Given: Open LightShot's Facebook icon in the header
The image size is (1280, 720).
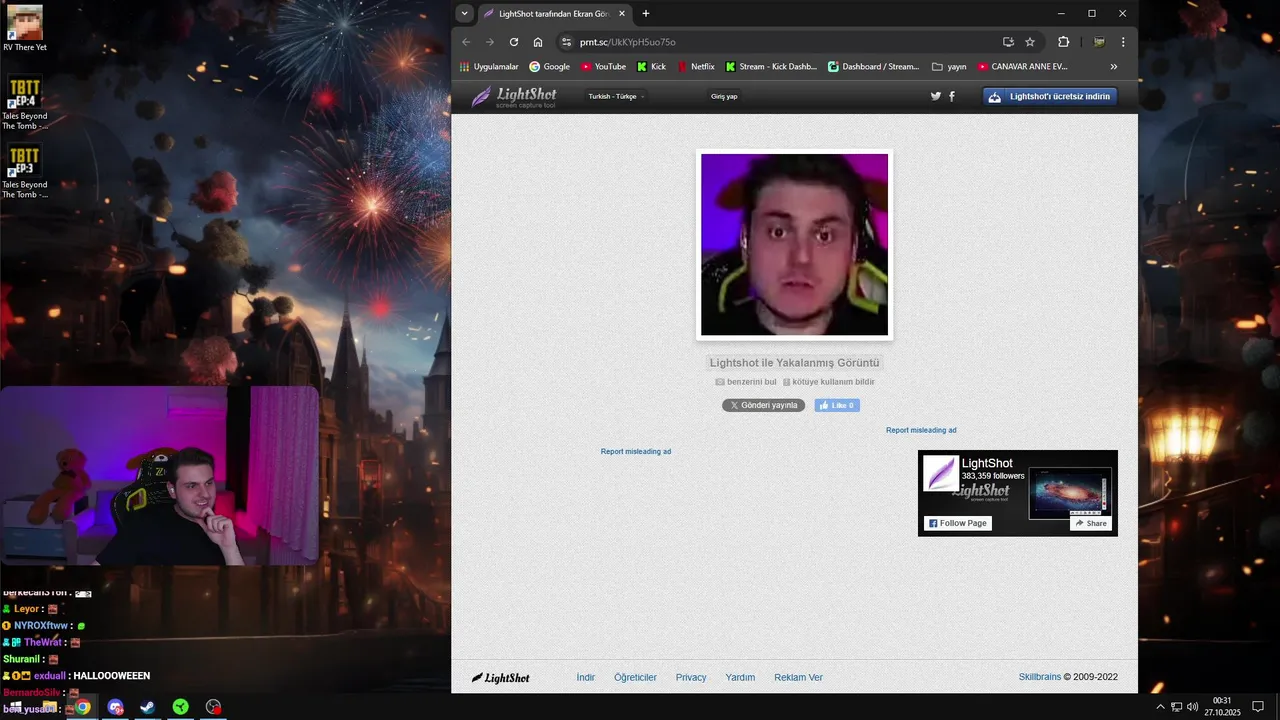Looking at the screenshot, I should pos(951,97).
